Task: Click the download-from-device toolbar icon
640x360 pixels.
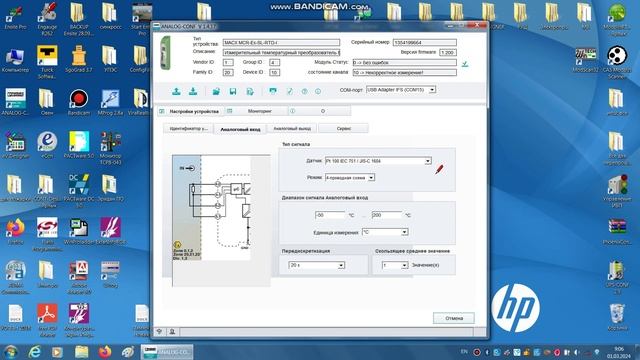Action: click(x=193, y=91)
